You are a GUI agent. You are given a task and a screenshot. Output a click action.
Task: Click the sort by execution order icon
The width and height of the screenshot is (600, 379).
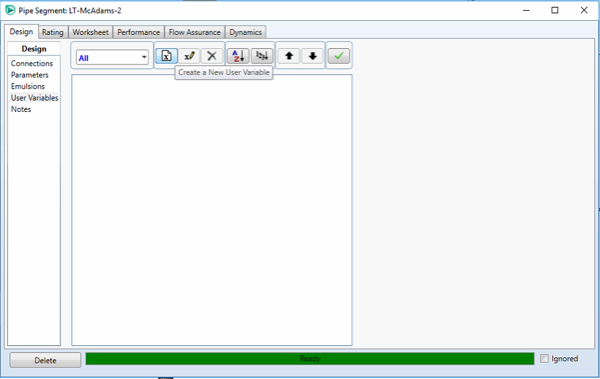coord(262,56)
